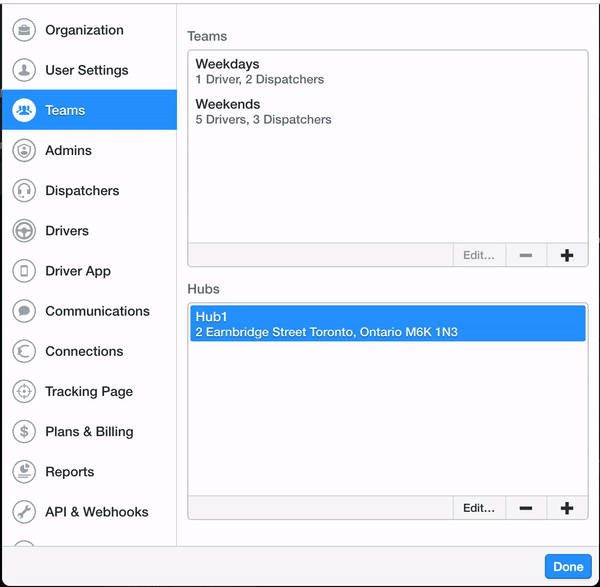Viewport: 600px width, 587px height.
Task: Open the Connections section
Action: click(90, 351)
